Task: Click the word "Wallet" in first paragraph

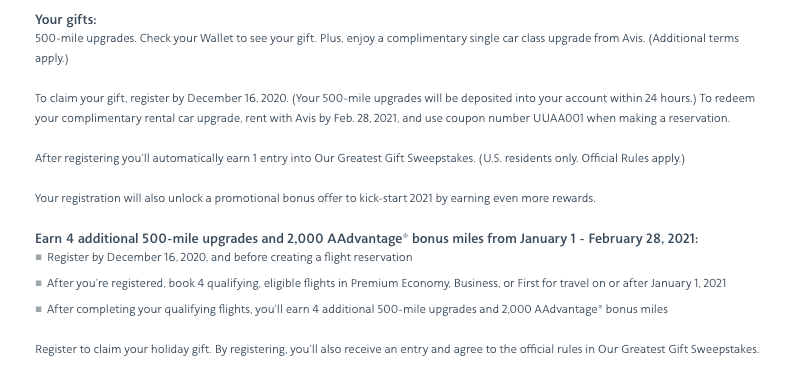Action: point(216,38)
